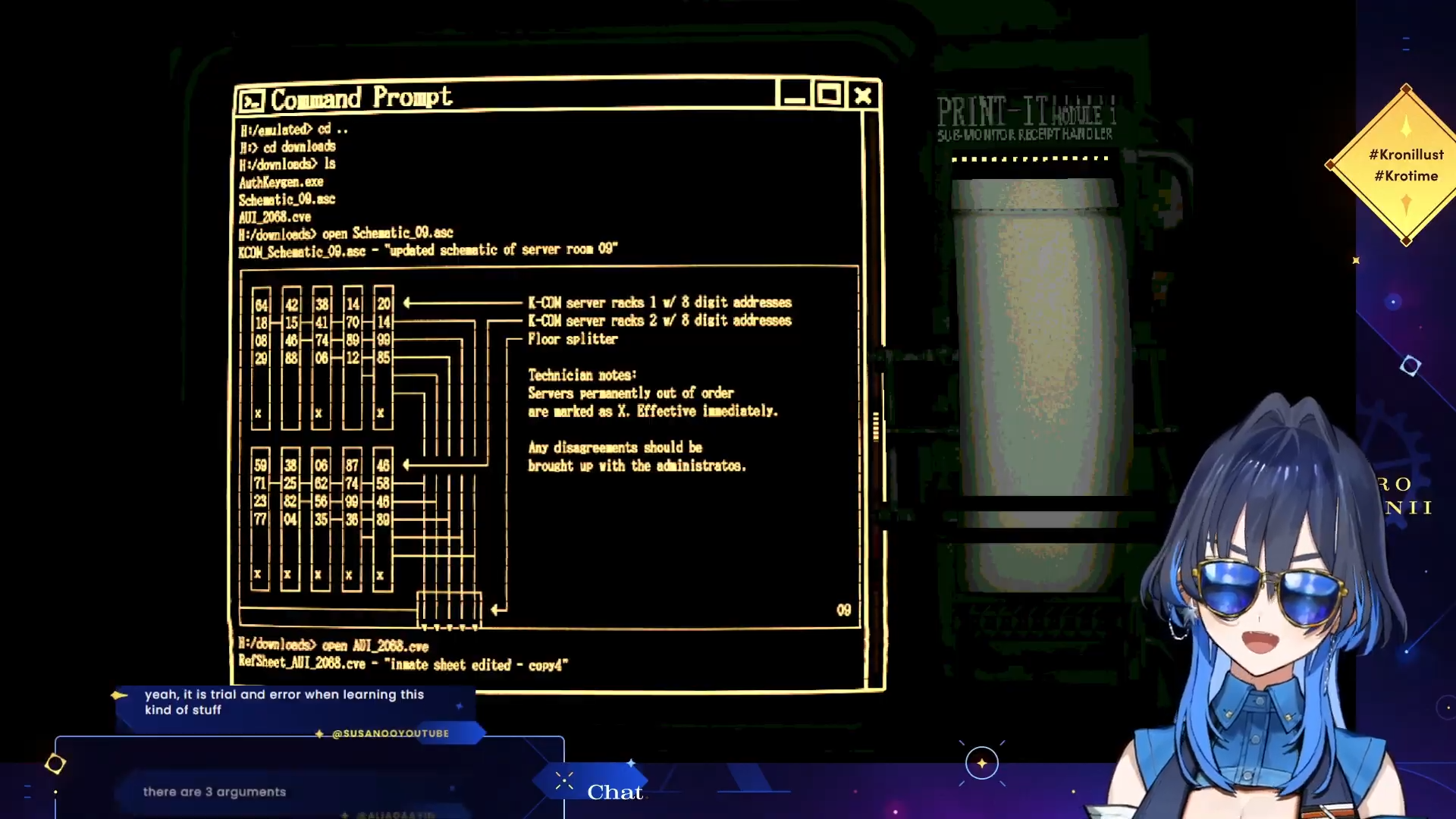
Task: Click the sparkle circle icon on bottom bar
Action: [981, 763]
